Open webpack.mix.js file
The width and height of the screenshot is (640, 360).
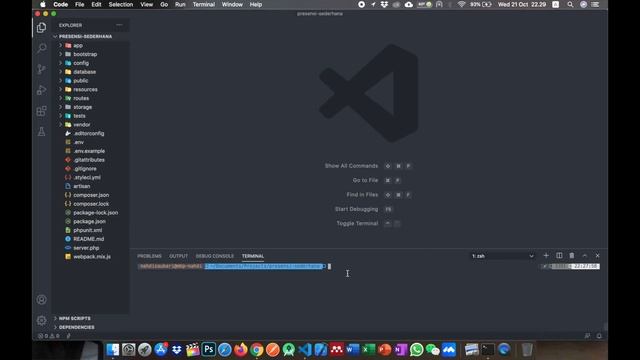(x=92, y=257)
